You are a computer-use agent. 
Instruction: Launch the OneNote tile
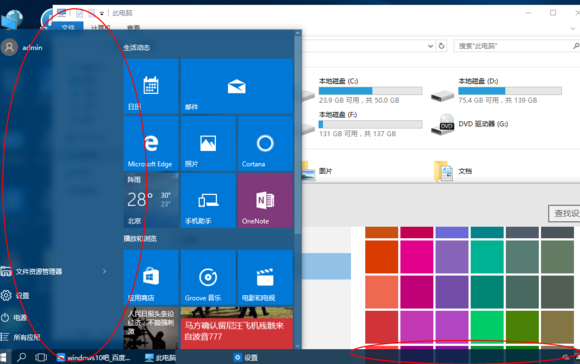point(265,200)
